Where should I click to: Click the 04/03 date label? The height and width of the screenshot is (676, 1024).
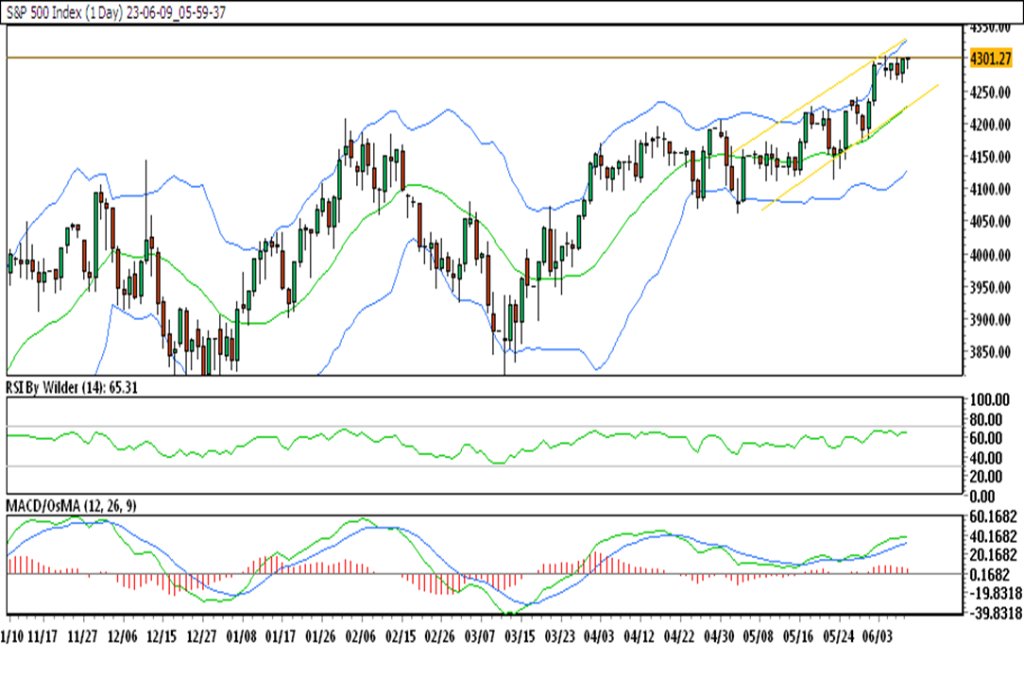[599, 637]
